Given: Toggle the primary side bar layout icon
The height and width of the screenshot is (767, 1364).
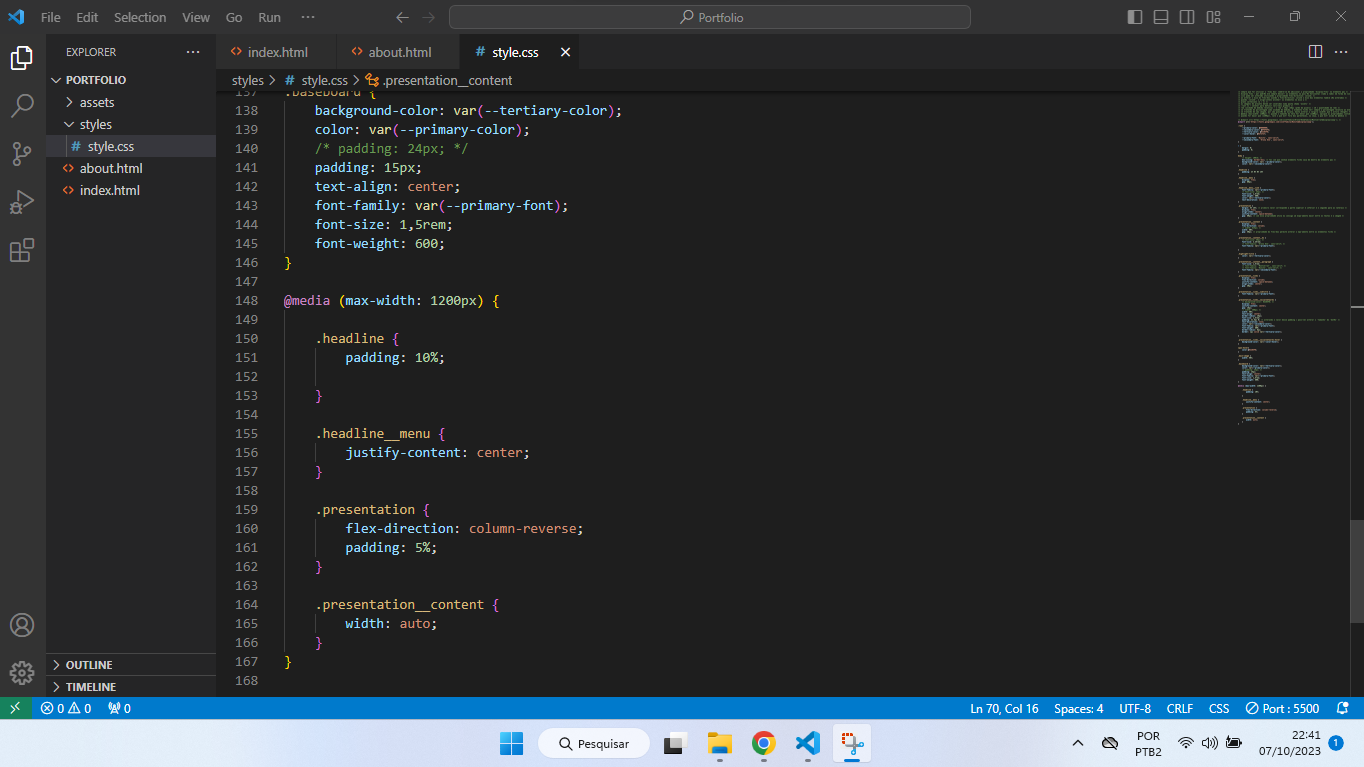Looking at the screenshot, I should click(x=1135, y=17).
